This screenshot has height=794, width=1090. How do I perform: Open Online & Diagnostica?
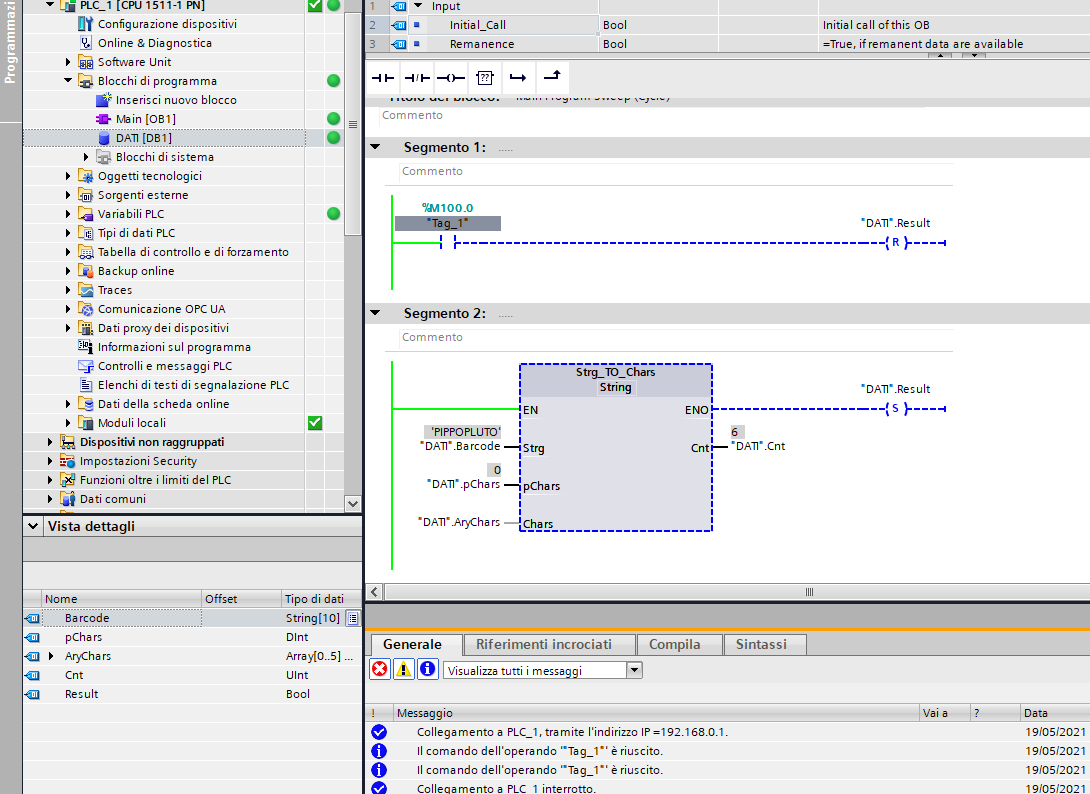pos(154,42)
